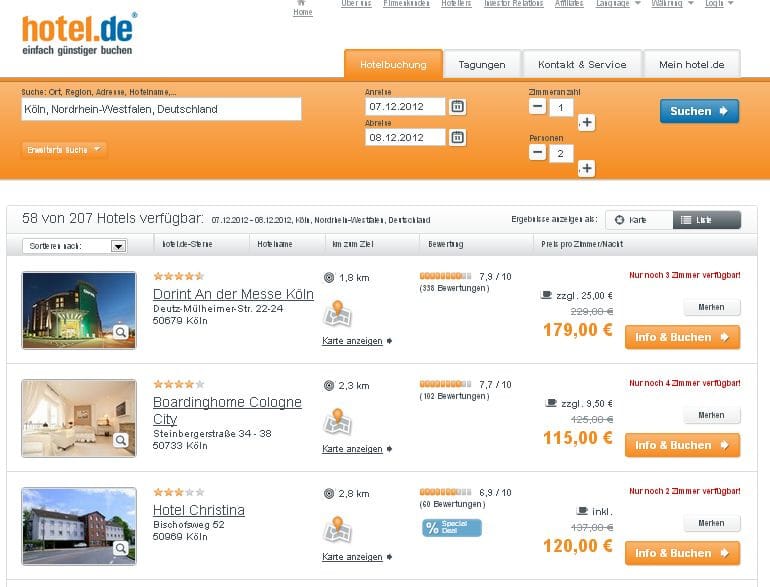Open the Über uns link
This screenshot has width=770, height=587.
click(x=356, y=3)
